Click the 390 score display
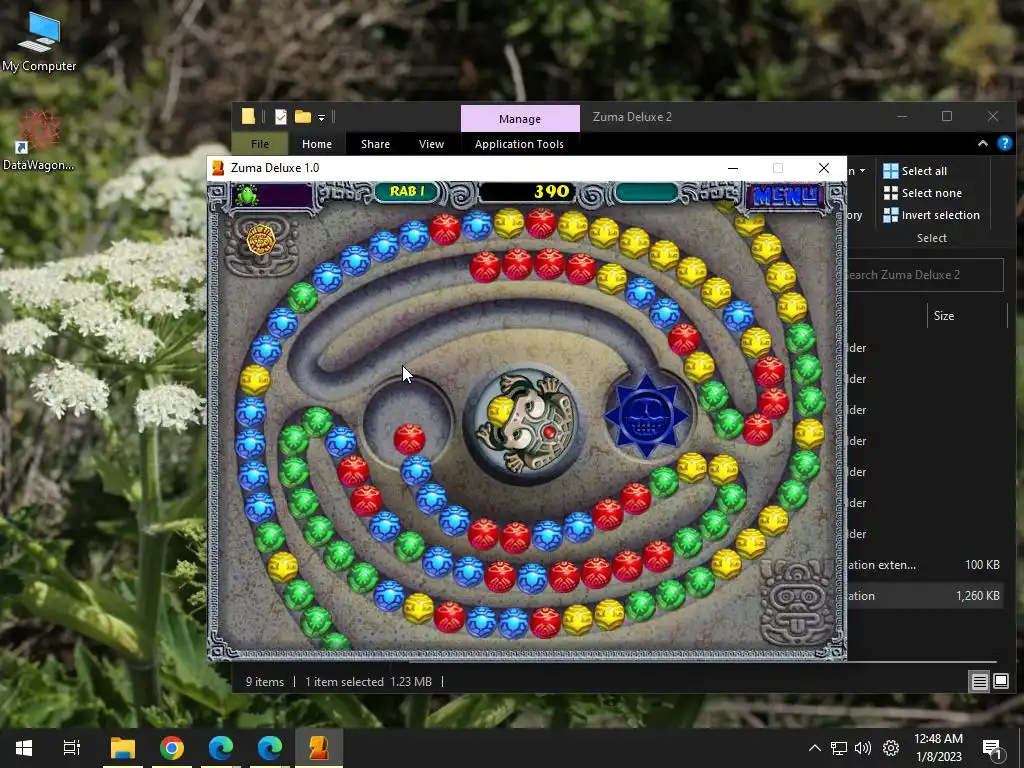Screen dimensions: 1024x768 552,191
